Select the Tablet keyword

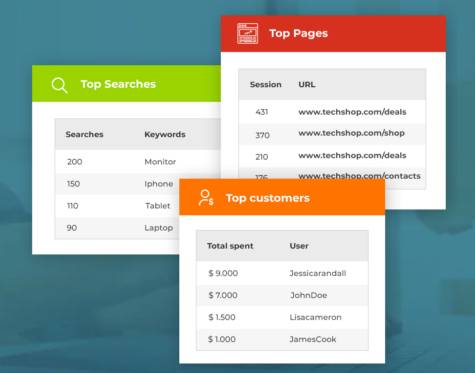pyautogui.click(x=158, y=206)
